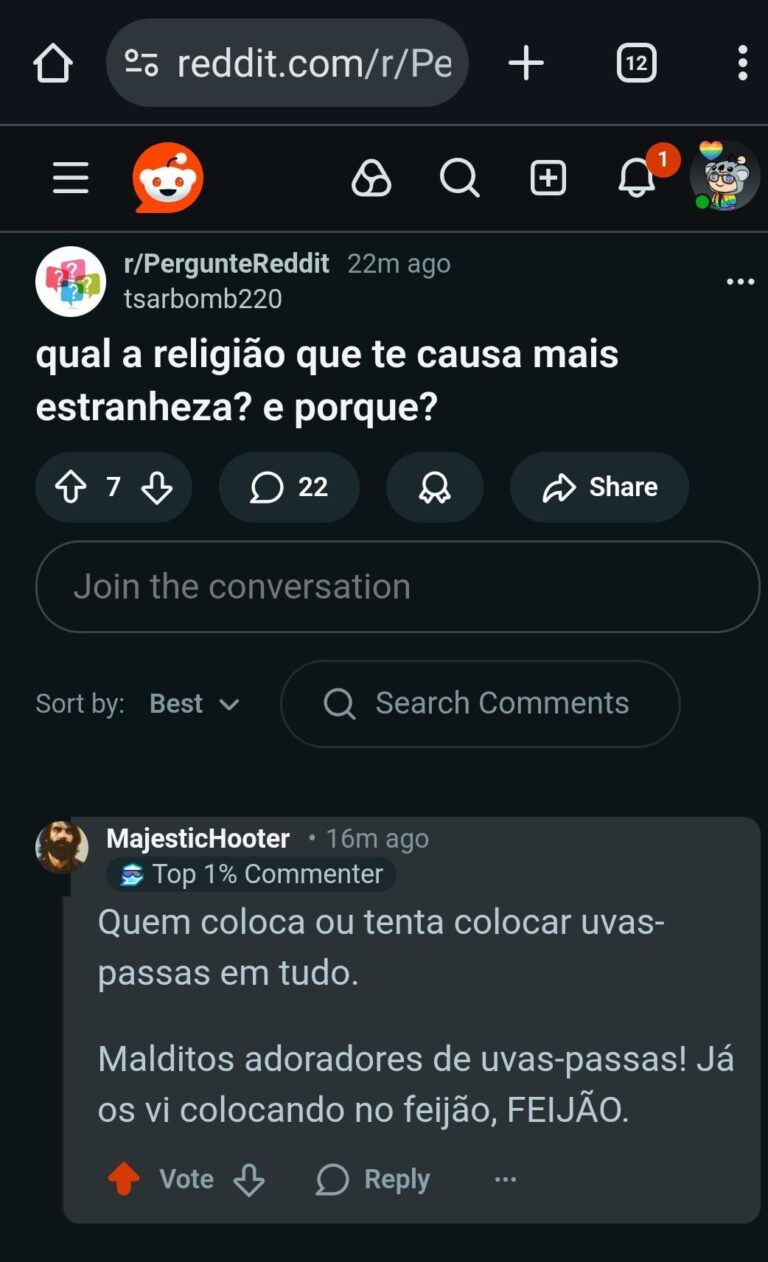Tap the browser home icon

[53, 64]
